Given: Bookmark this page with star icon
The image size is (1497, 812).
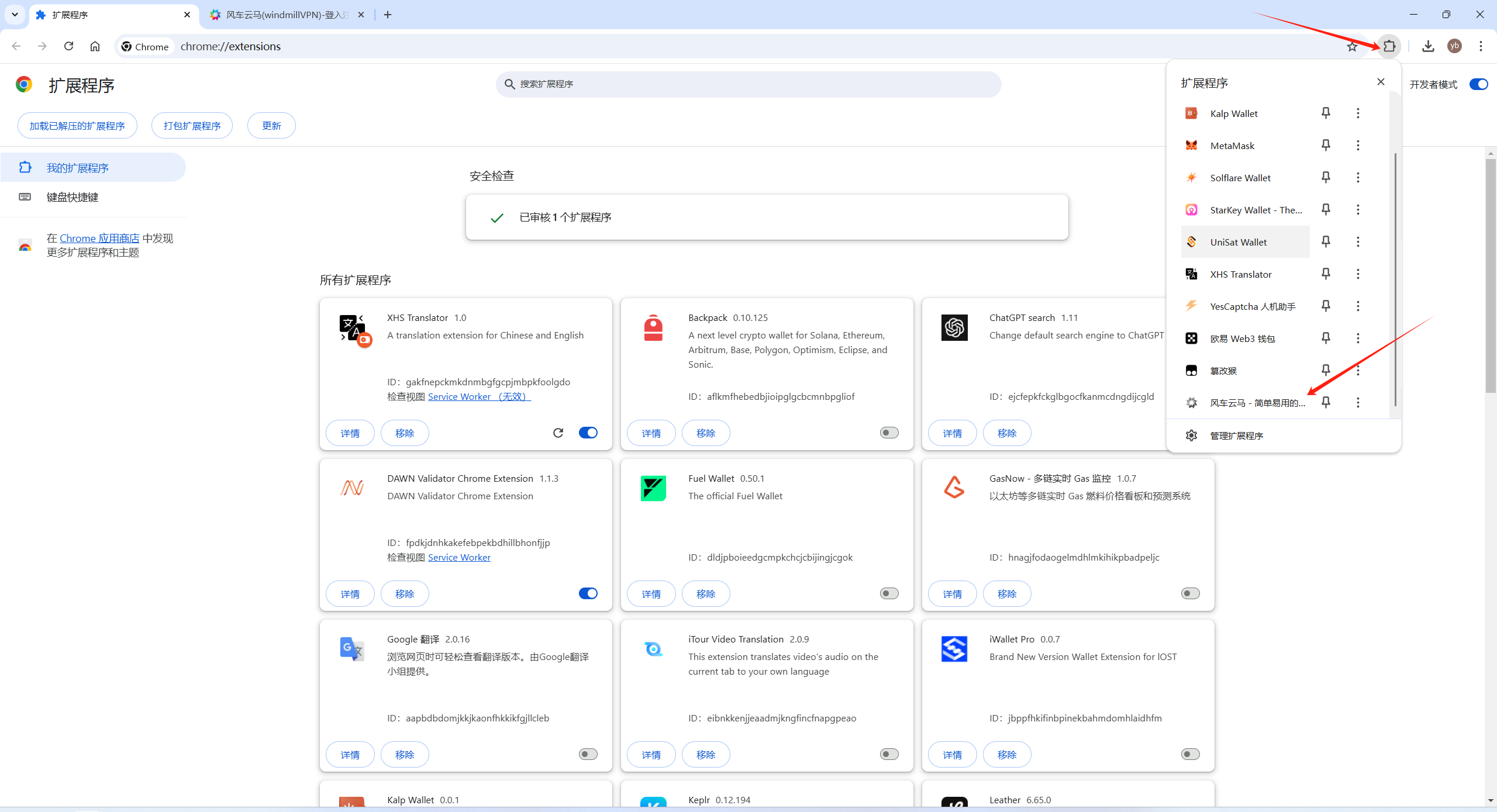Looking at the screenshot, I should pyautogui.click(x=1352, y=46).
